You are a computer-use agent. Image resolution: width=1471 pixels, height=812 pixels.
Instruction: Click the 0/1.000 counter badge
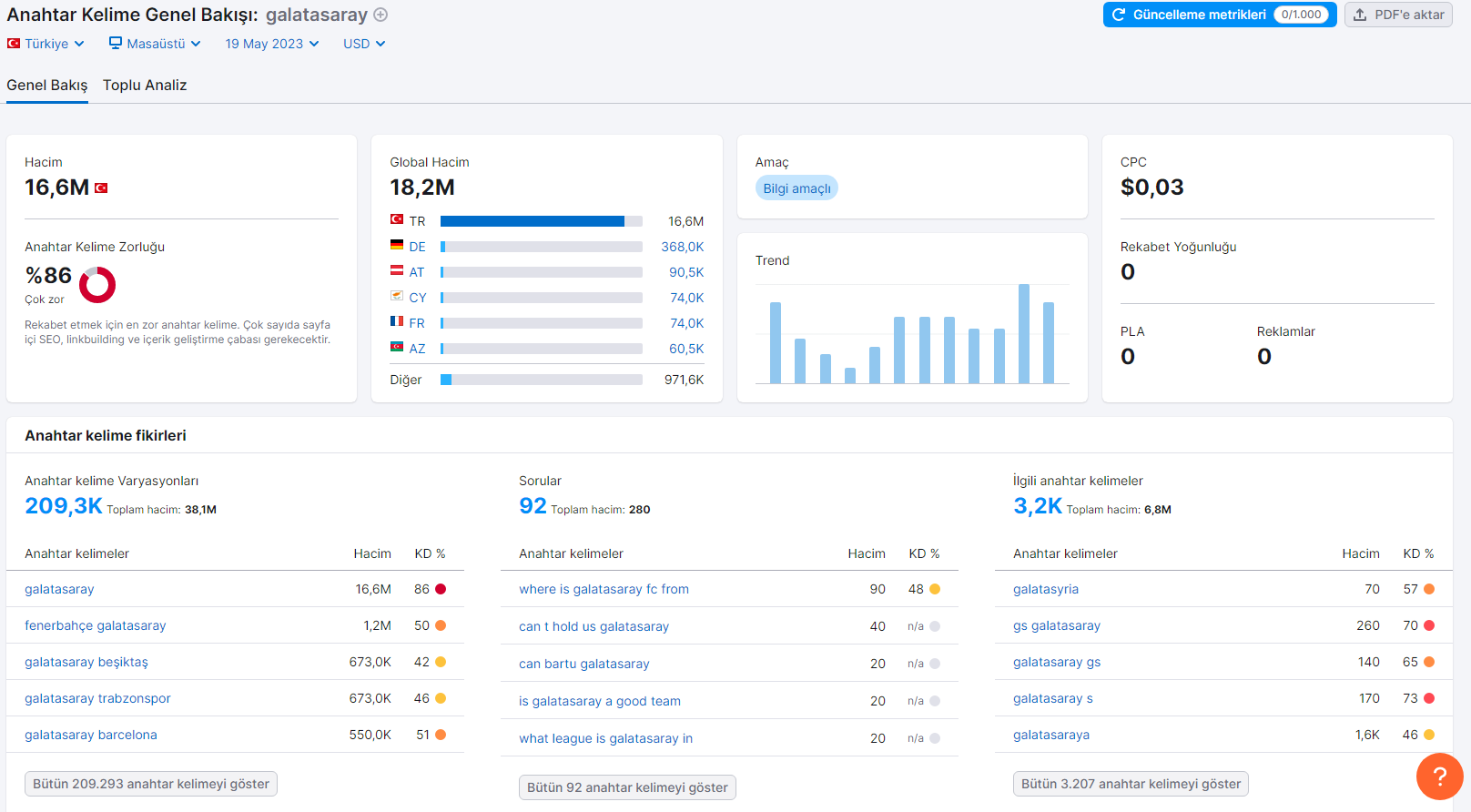1302,15
